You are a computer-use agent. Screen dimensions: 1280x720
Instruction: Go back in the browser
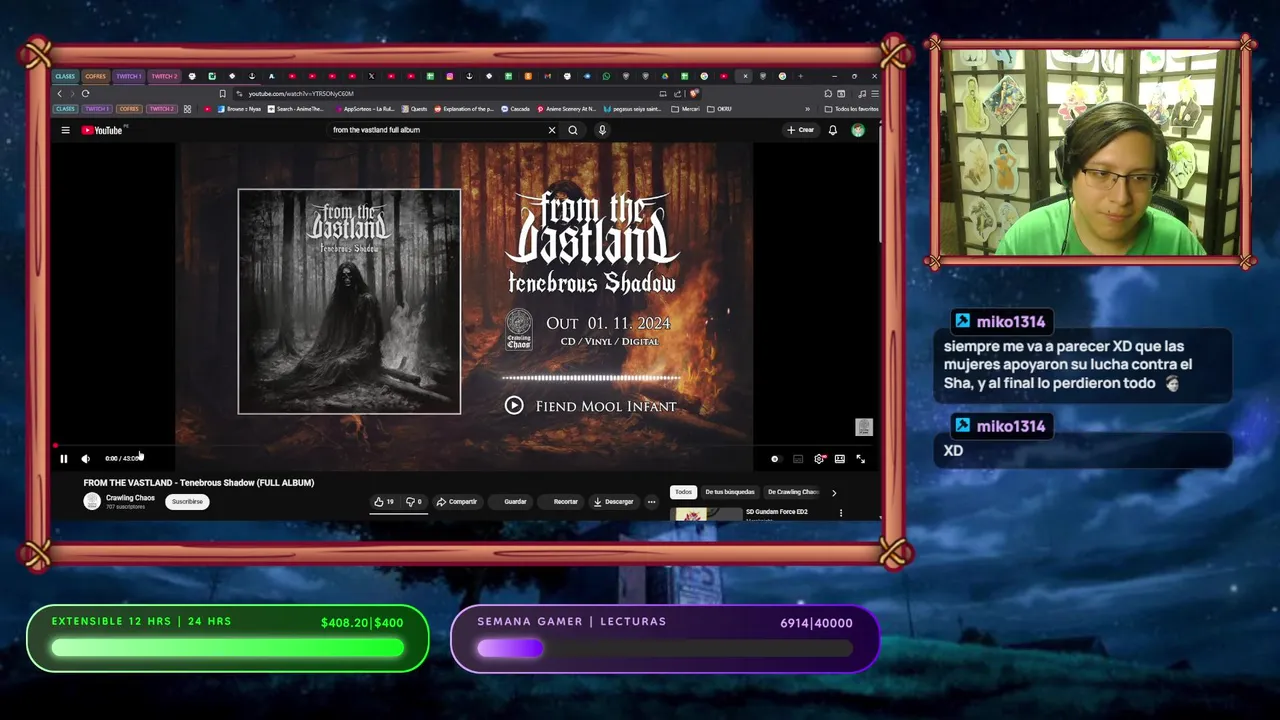coord(59,94)
